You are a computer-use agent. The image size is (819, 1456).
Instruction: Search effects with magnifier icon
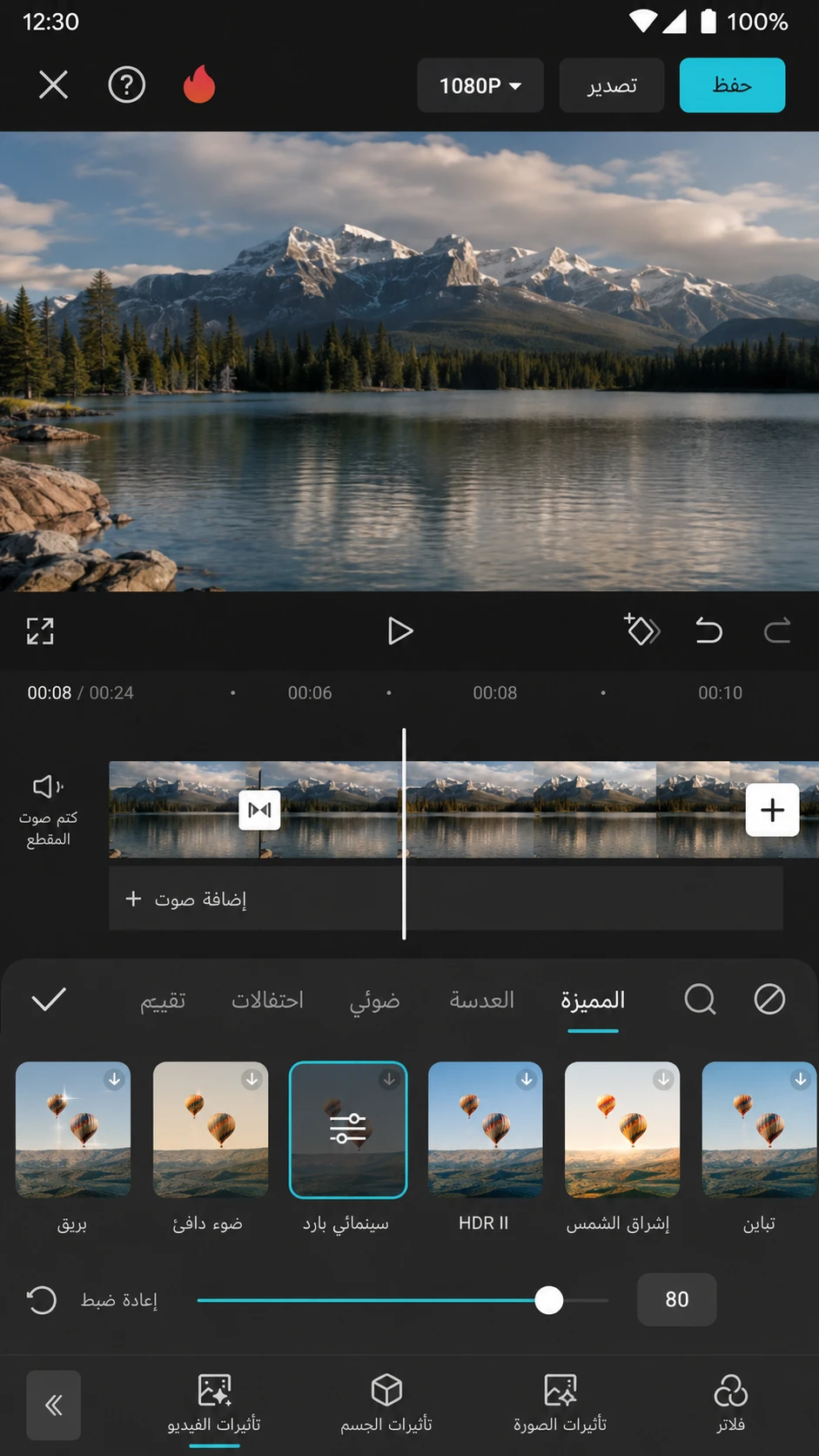(700, 1000)
